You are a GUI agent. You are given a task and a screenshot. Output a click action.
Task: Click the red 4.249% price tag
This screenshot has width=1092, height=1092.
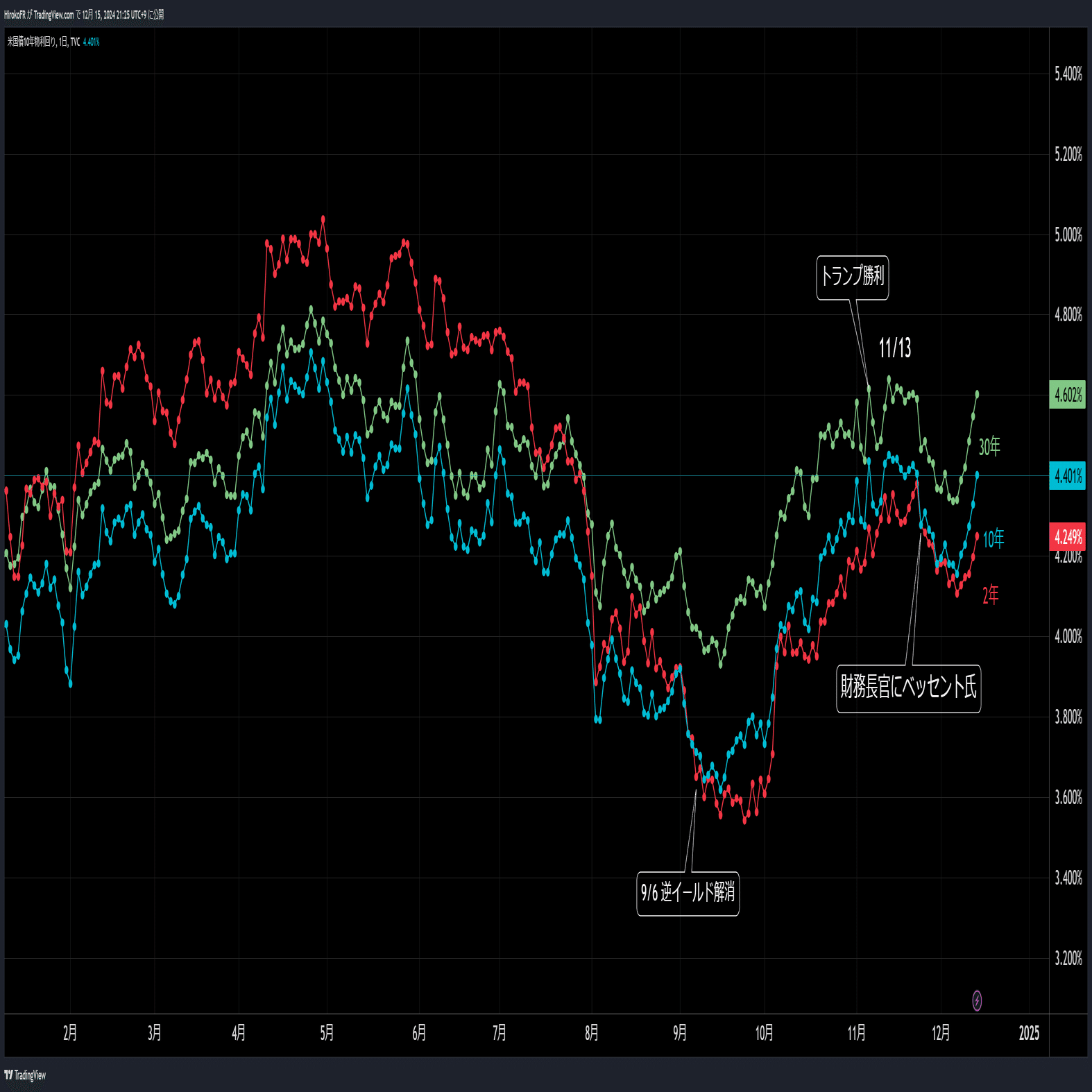(x=1068, y=537)
